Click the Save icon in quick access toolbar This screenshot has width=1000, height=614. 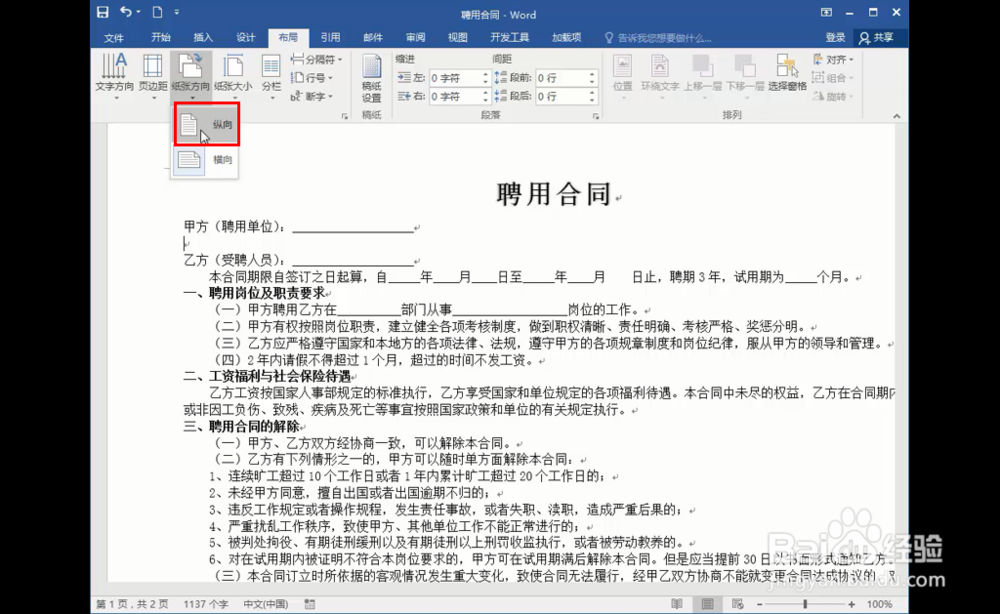coord(102,12)
